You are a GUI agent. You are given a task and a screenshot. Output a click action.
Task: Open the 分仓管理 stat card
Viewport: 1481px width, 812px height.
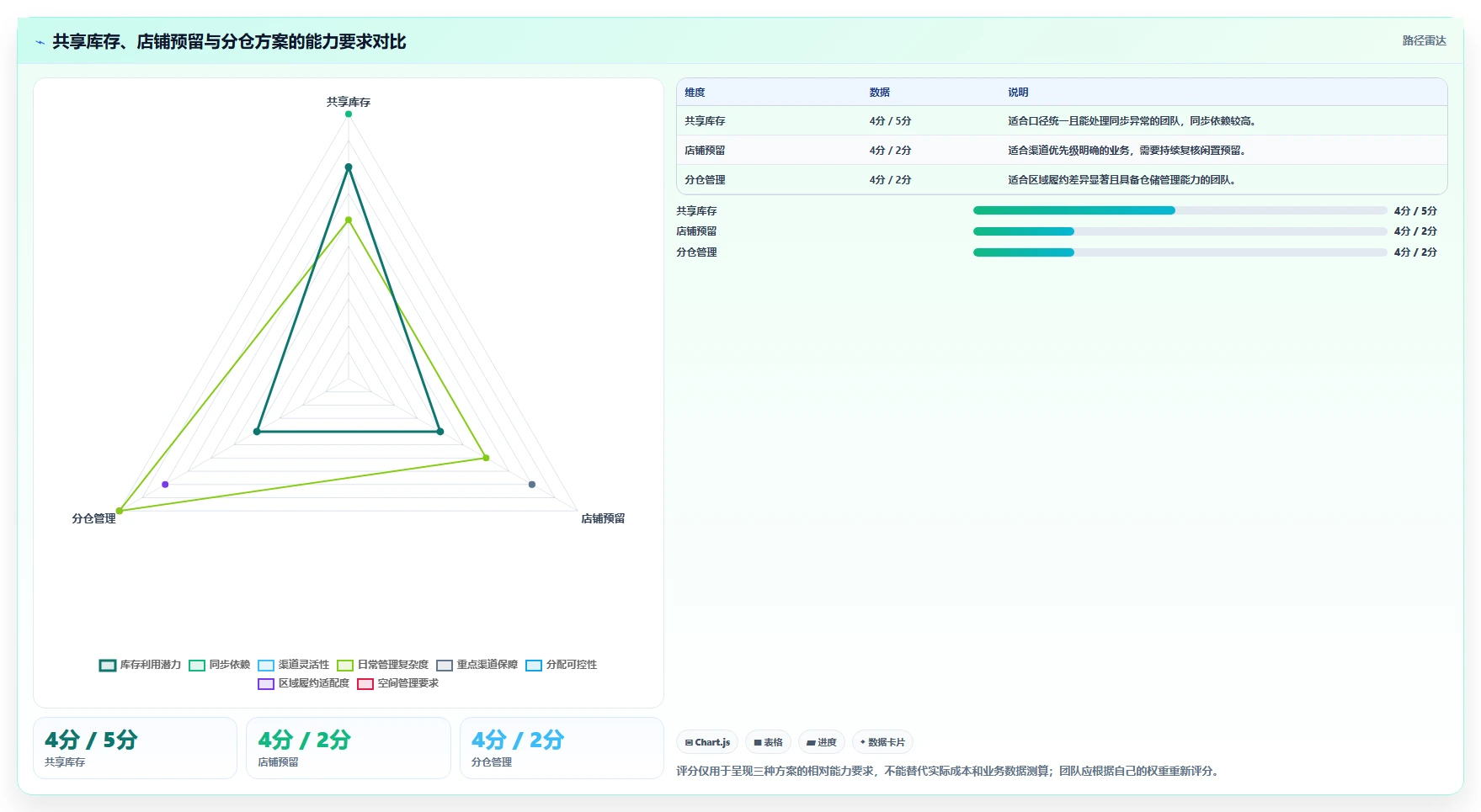(x=562, y=748)
